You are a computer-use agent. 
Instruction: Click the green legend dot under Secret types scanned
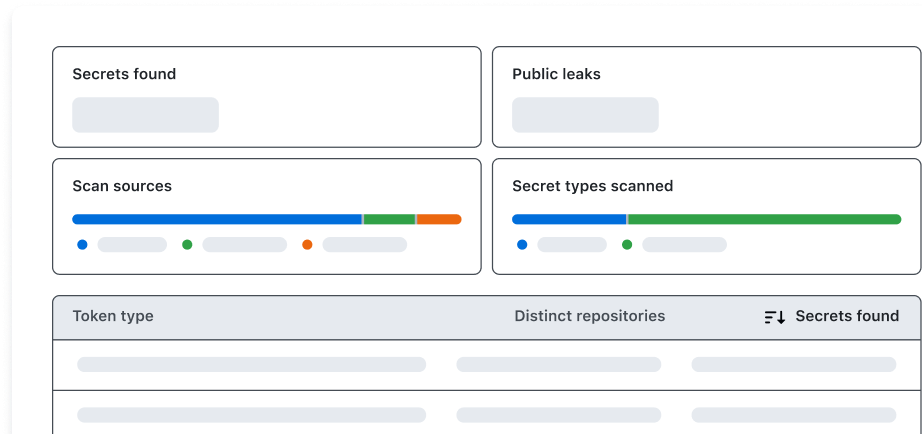click(x=627, y=244)
